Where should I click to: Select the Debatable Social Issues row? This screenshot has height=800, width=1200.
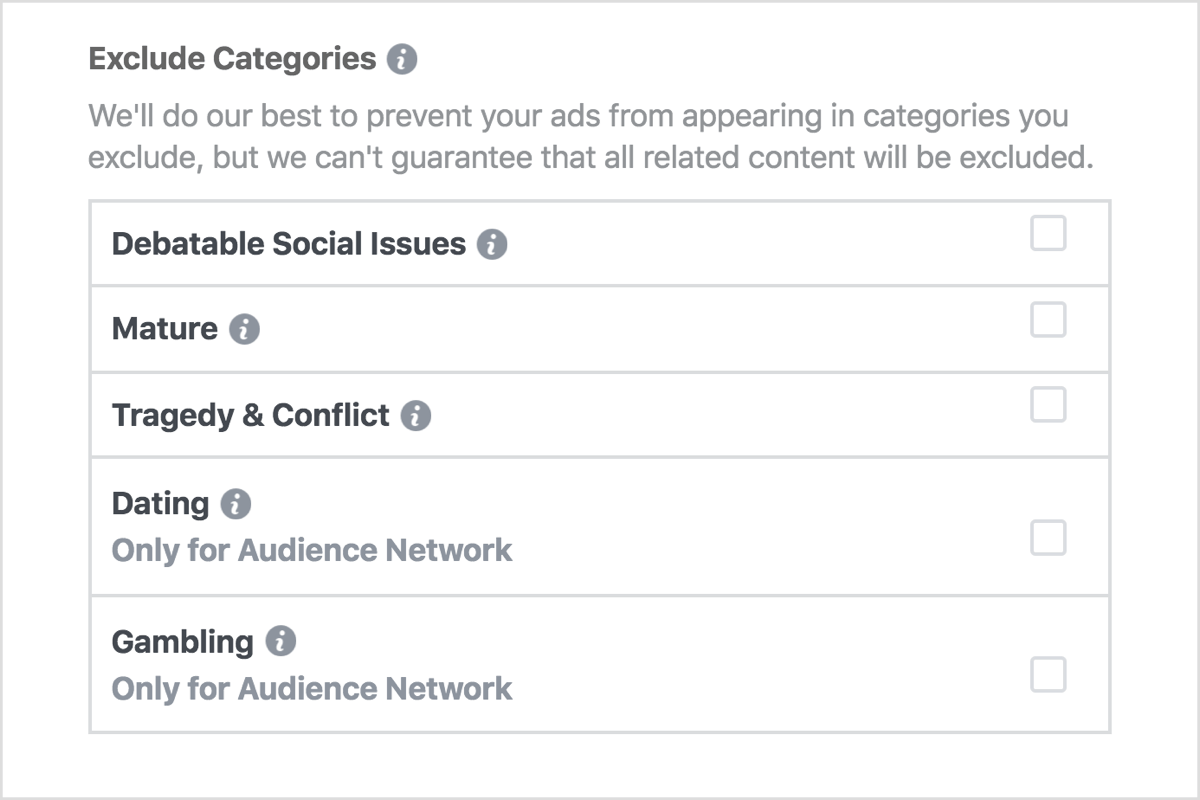(x=291, y=243)
